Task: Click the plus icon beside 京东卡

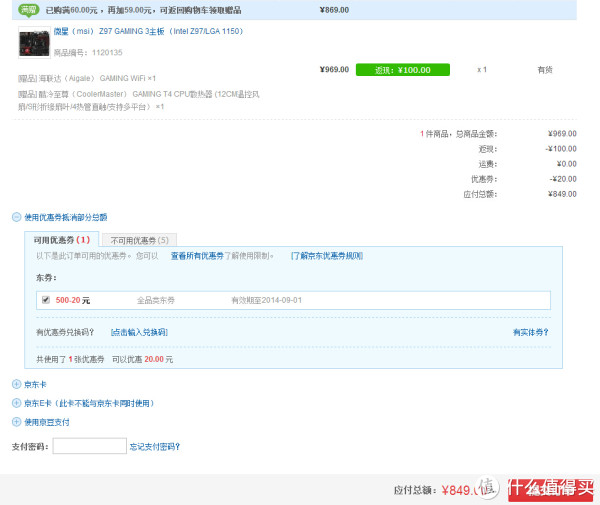Action: [x=16, y=384]
